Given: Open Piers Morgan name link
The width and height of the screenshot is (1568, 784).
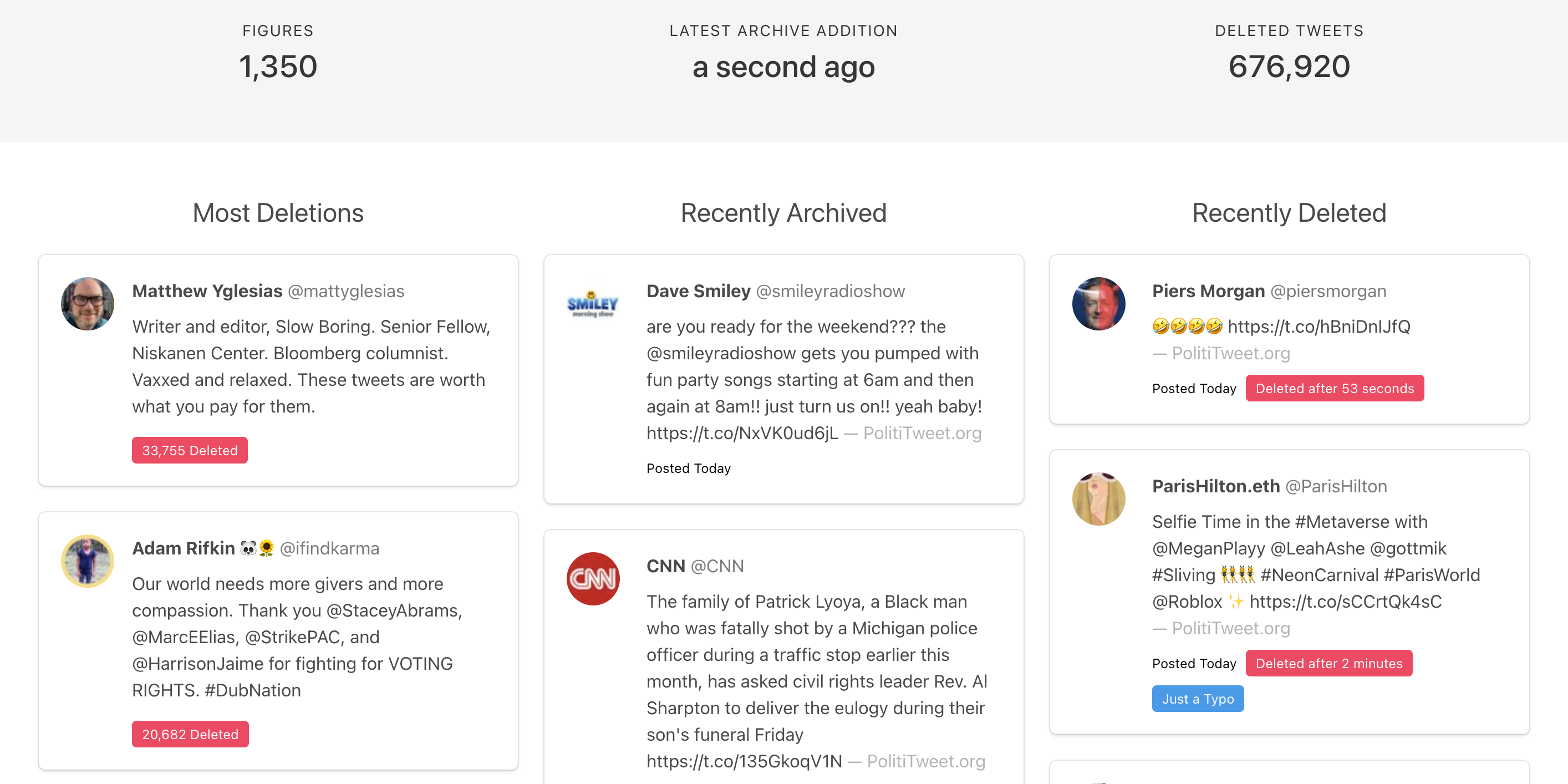Looking at the screenshot, I should click(1209, 291).
